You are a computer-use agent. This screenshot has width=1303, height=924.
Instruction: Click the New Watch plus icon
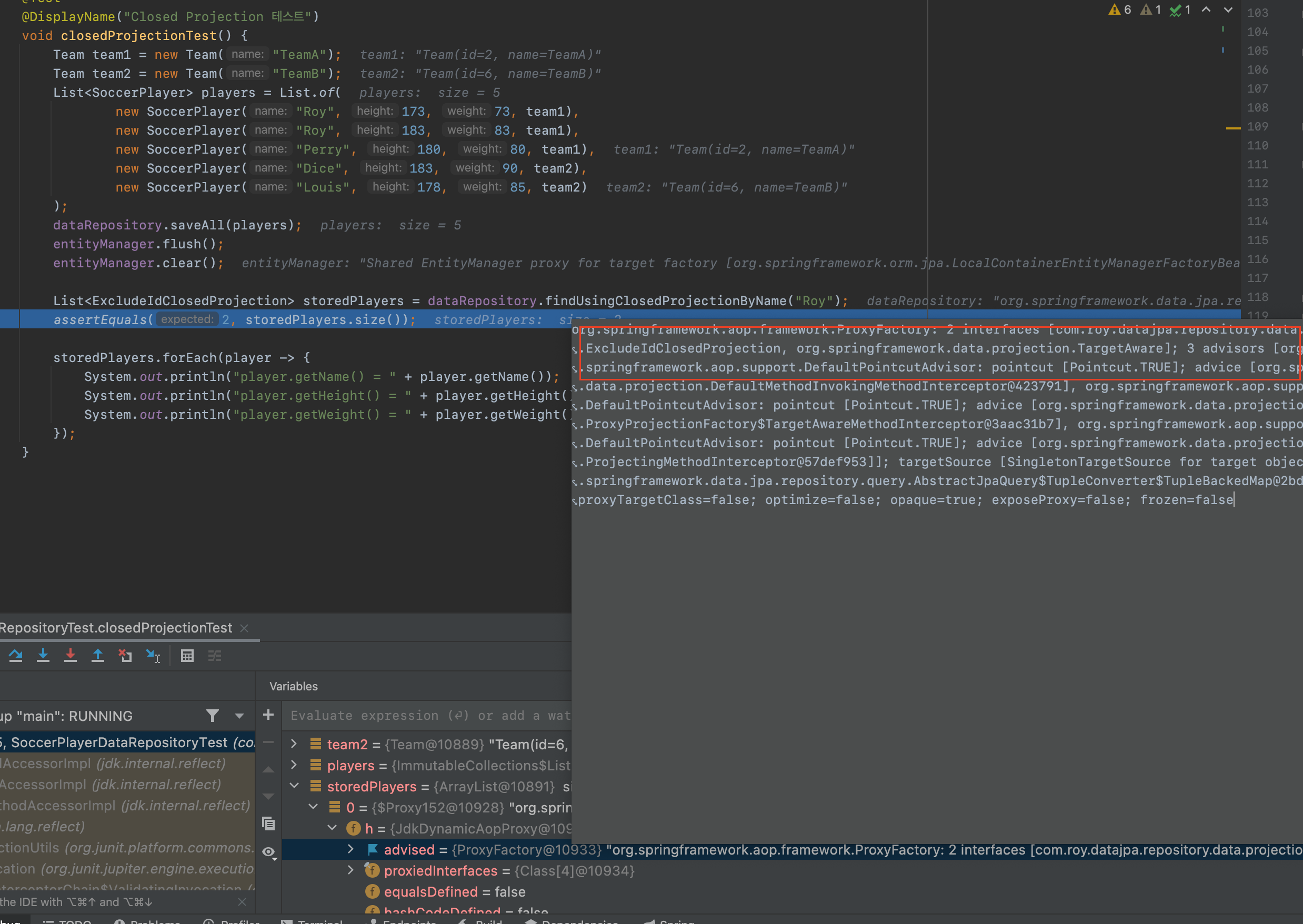tap(268, 715)
